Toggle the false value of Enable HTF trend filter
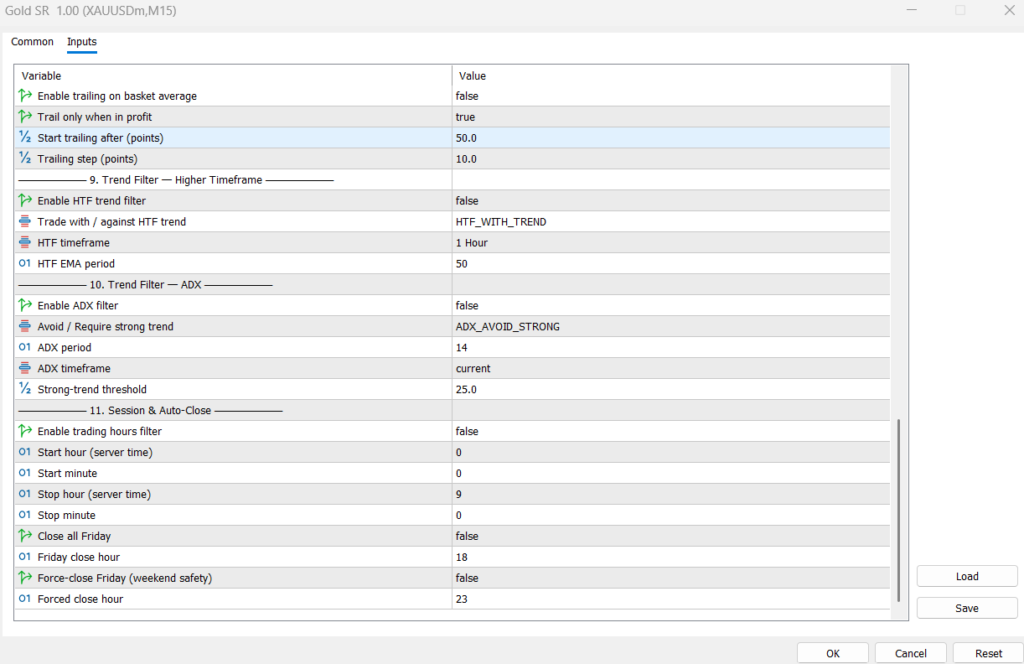This screenshot has height=664, width=1024. click(671, 200)
